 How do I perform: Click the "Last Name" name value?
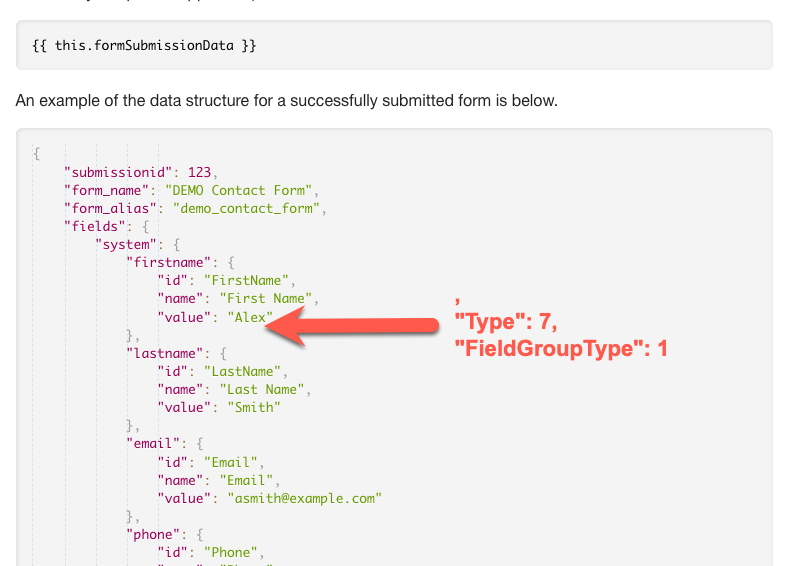coord(262,390)
